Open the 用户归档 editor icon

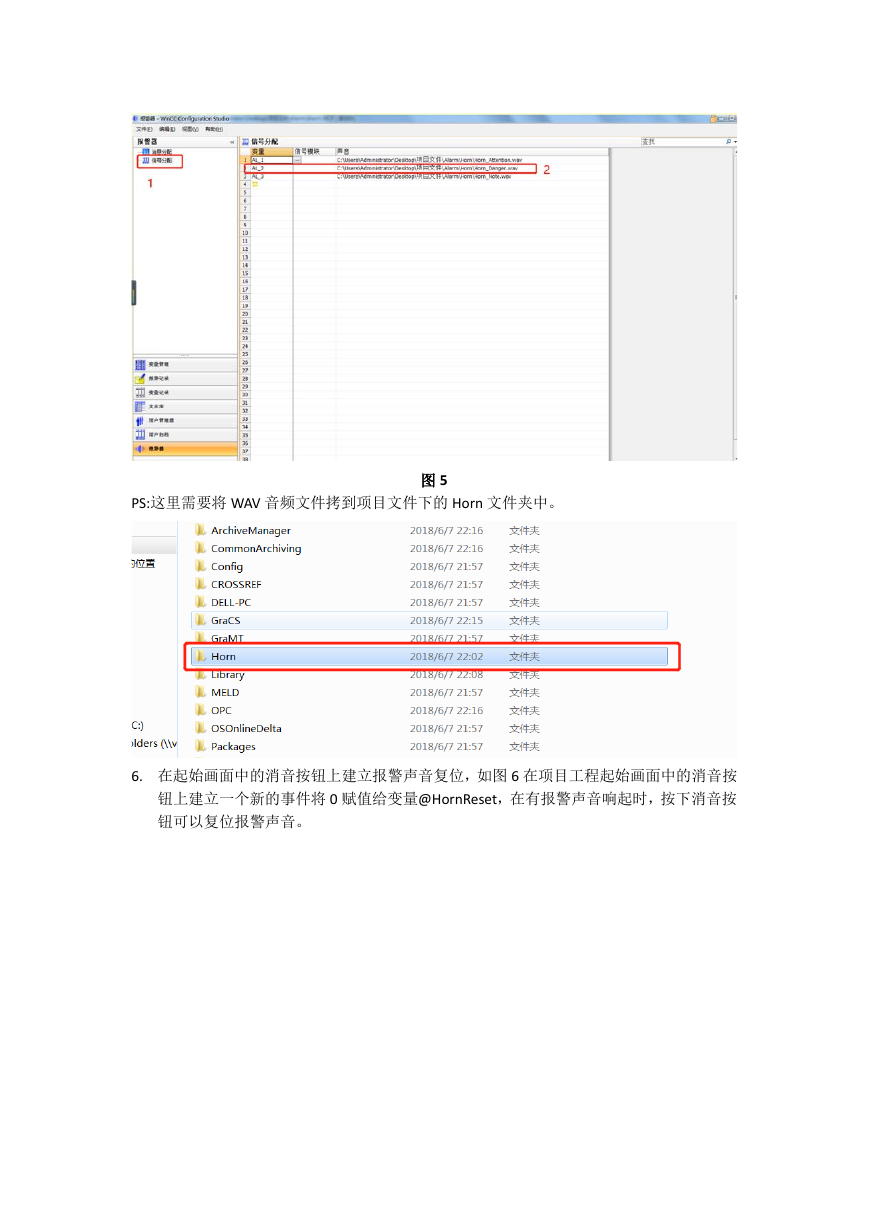coord(140,435)
